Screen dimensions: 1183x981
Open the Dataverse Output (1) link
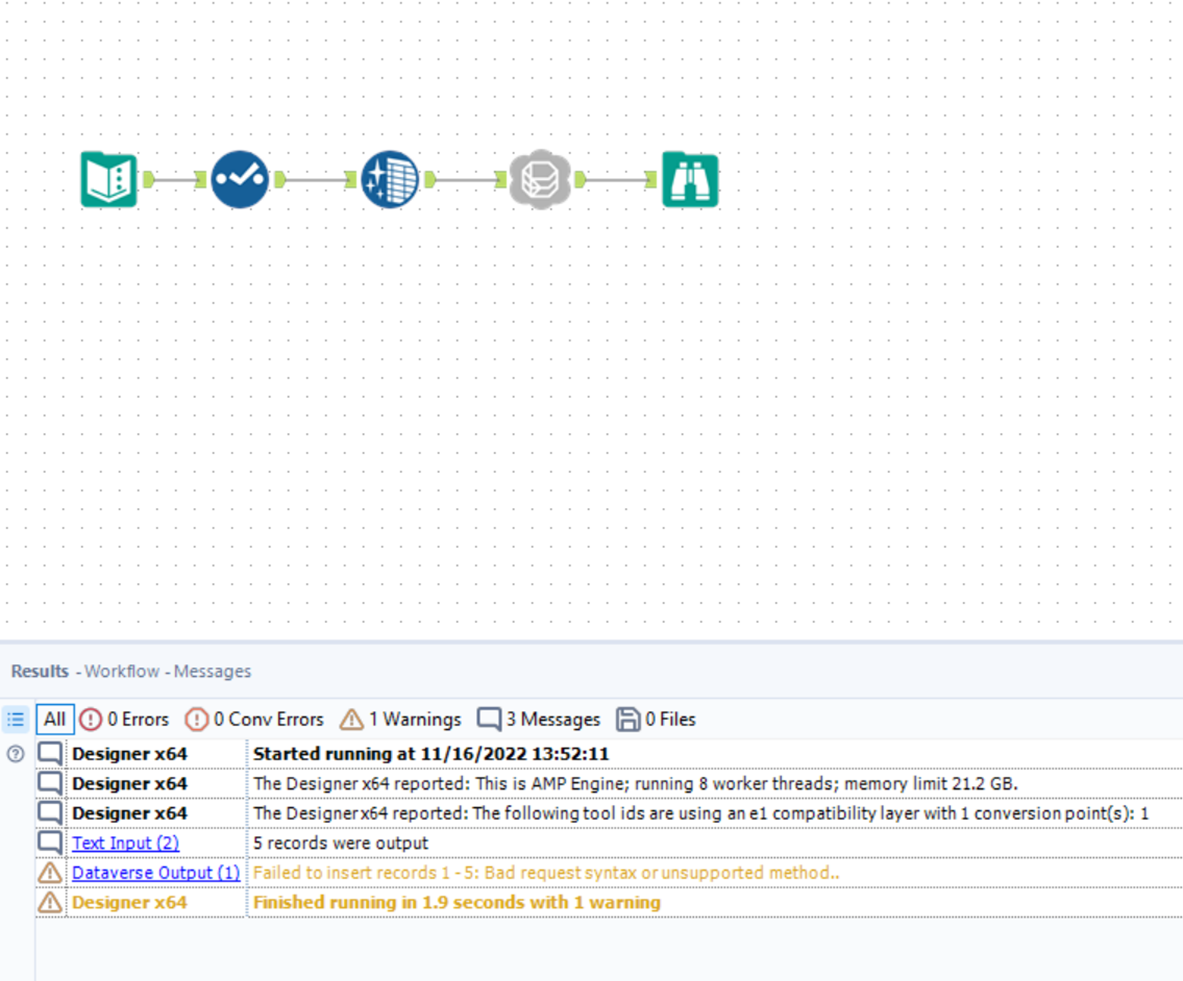pos(155,872)
